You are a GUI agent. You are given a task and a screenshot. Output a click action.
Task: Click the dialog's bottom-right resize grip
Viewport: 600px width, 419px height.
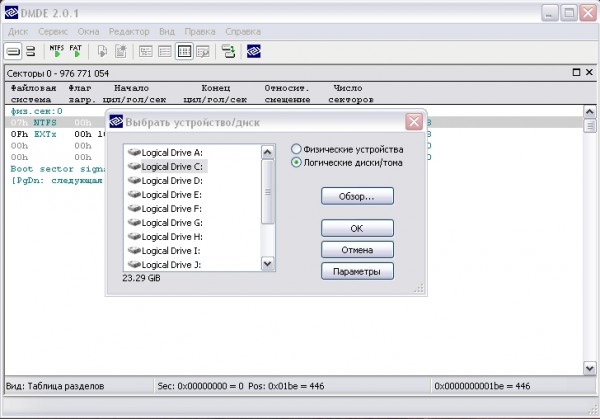point(419,288)
